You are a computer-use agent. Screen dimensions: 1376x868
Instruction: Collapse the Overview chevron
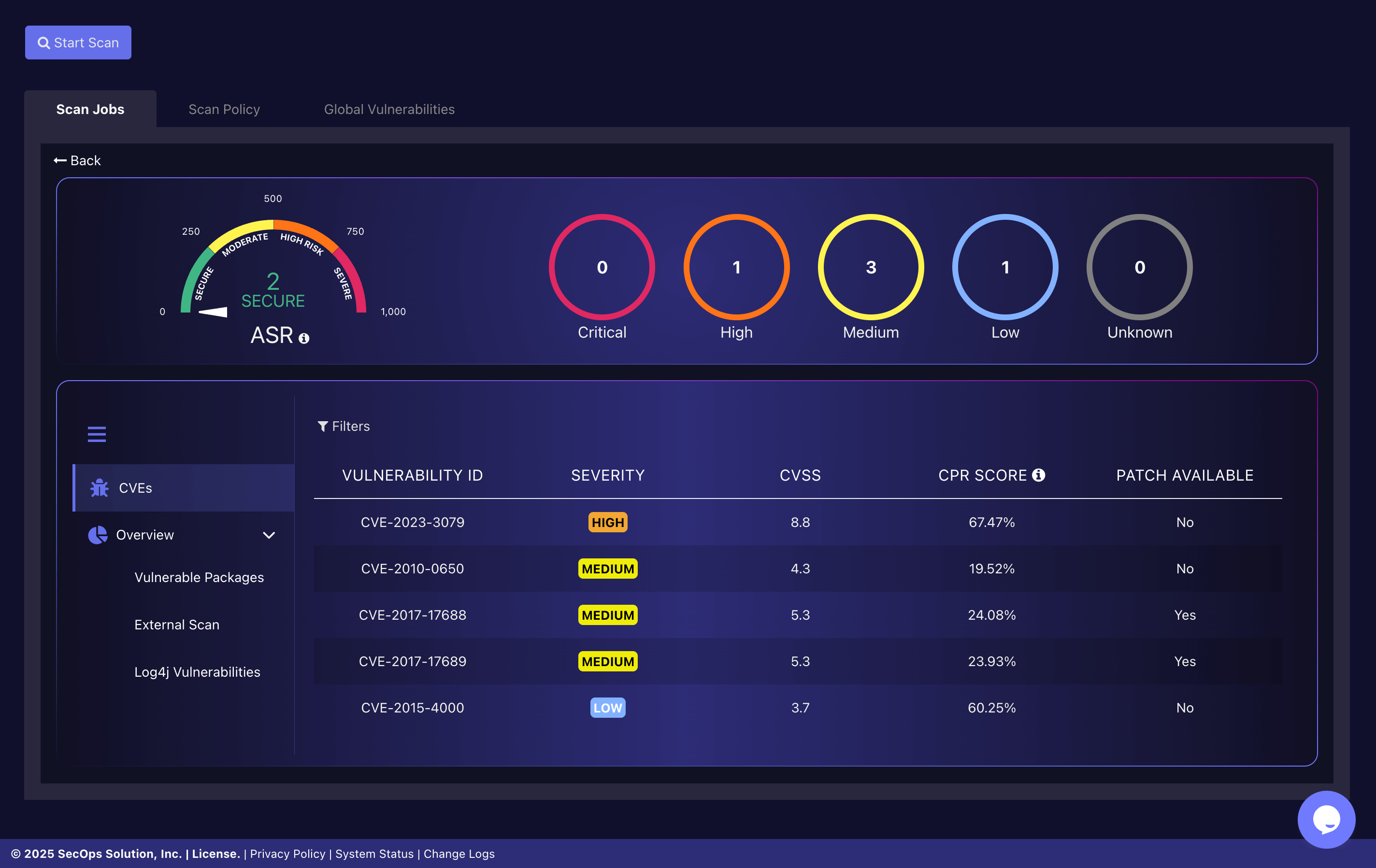(269, 535)
